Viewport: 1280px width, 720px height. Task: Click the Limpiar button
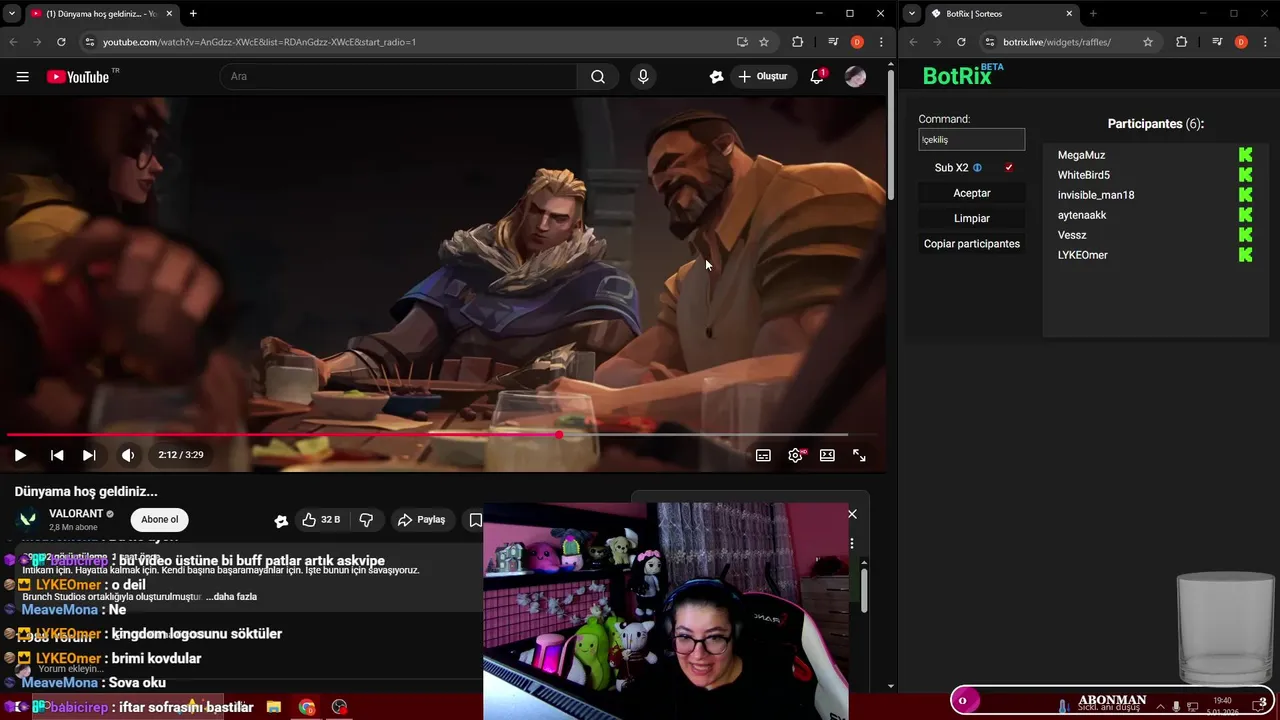pyautogui.click(x=972, y=218)
